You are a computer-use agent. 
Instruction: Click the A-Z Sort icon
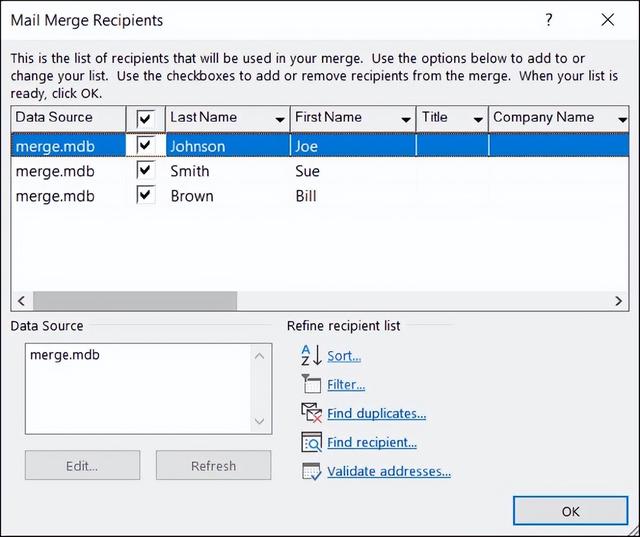(x=312, y=355)
